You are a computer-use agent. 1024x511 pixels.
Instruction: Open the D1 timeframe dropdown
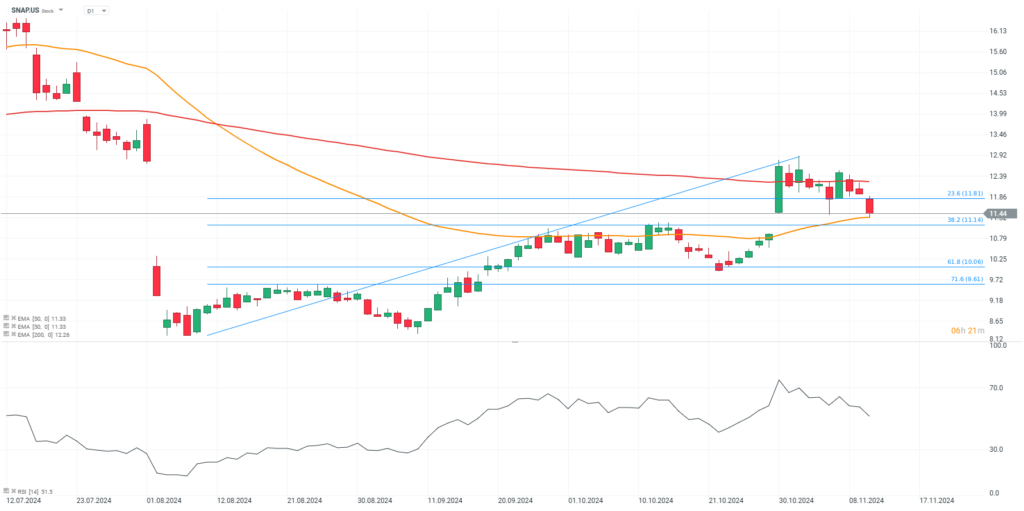point(97,10)
